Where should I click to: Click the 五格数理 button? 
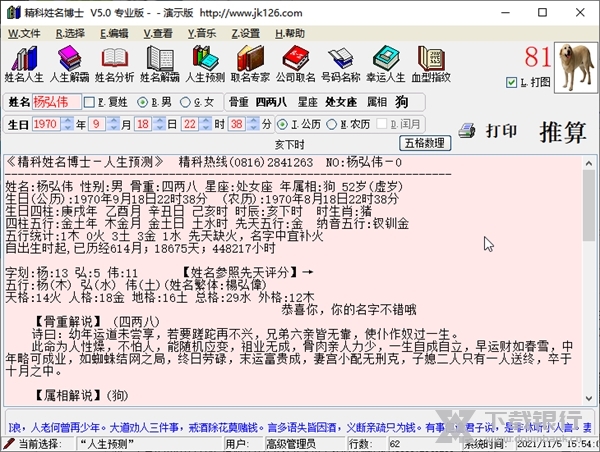click(x=425, y=143)
